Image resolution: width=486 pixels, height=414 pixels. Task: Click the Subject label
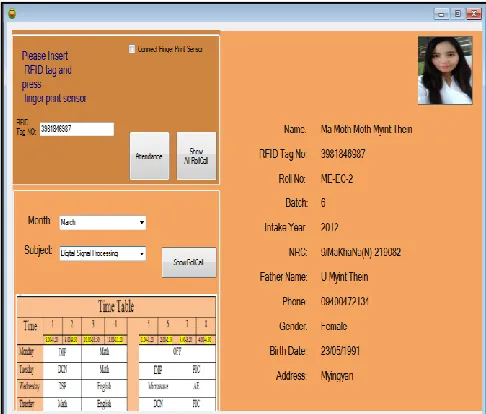click(38, 250)
